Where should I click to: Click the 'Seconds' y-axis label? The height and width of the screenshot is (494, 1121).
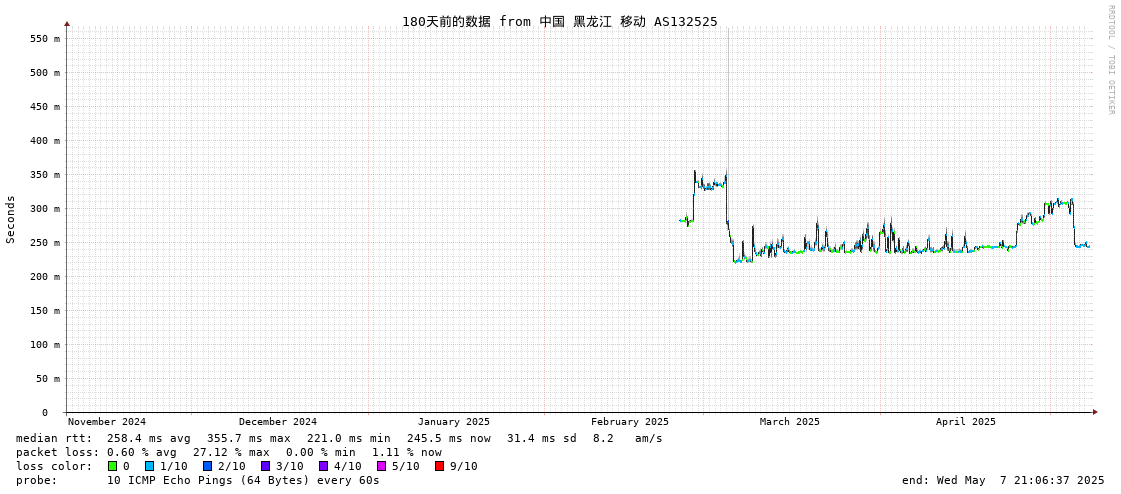pos(11,219)
